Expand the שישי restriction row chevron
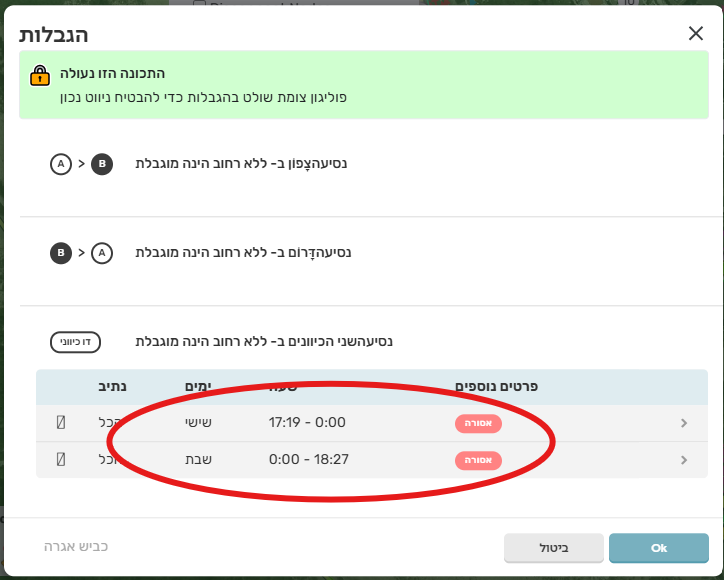 pos(684,423)
